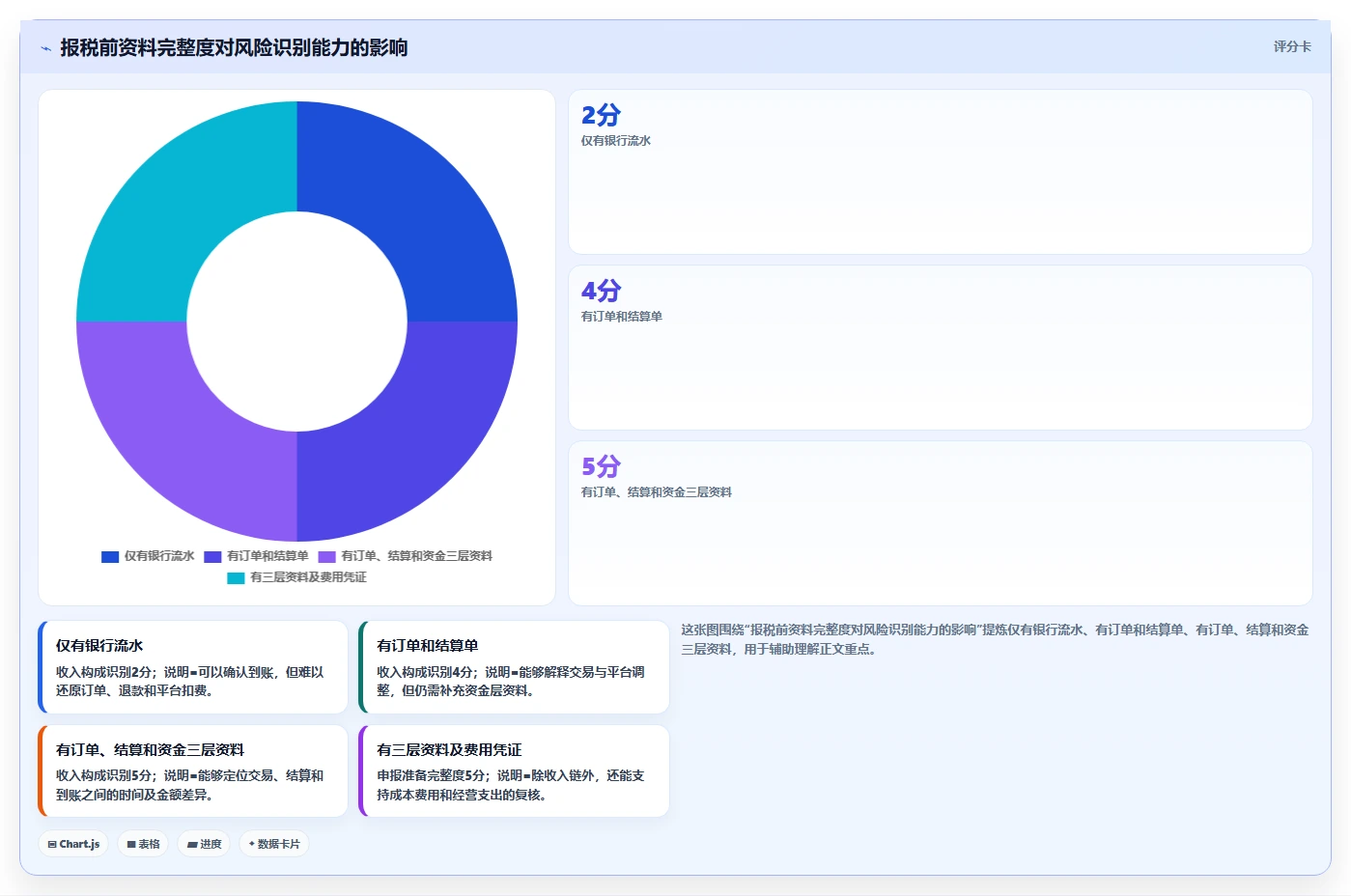This screenshot has height=896, width=1351.
Task: Click the summary paragraph starting 这张图围绕
Action: pos(995,639)
